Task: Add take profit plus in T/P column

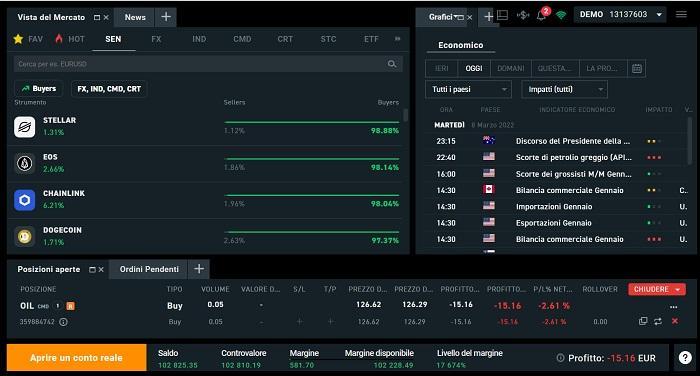Action: [x=330, y=322]
